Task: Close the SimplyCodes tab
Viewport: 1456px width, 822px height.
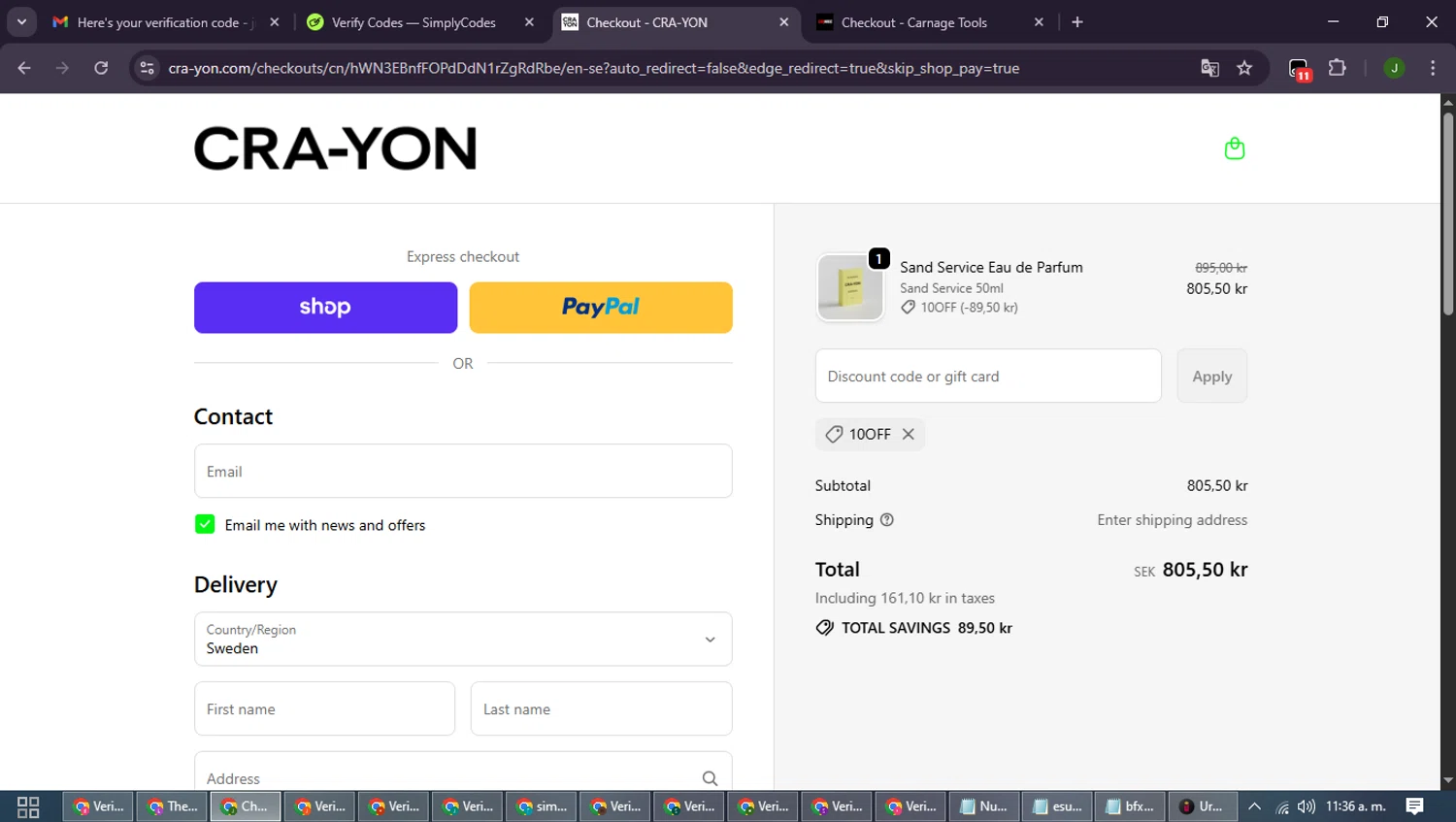Action: [x=529, y=22]
